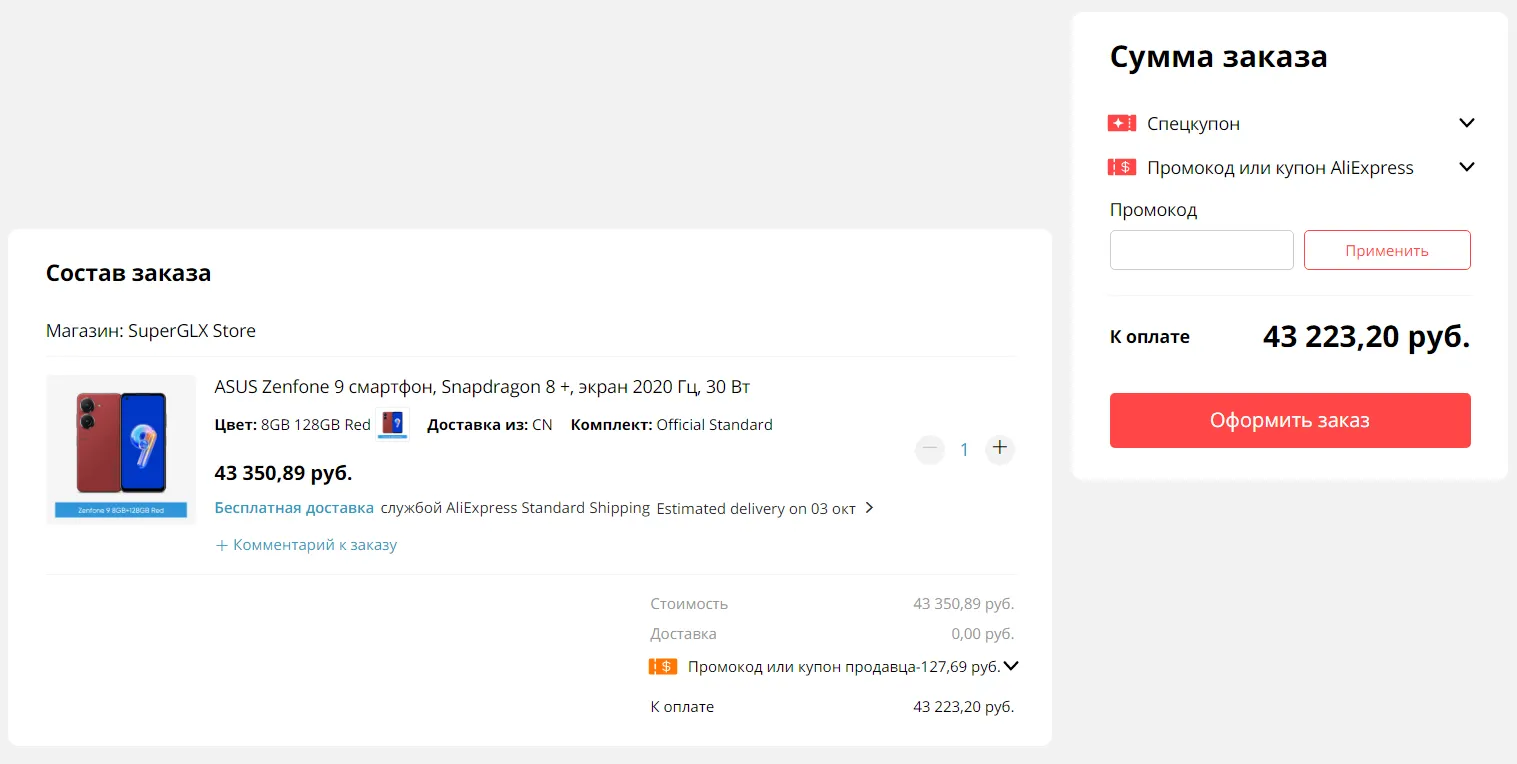Click the Промокод или купон AliExpress icon

(1121, 168)
